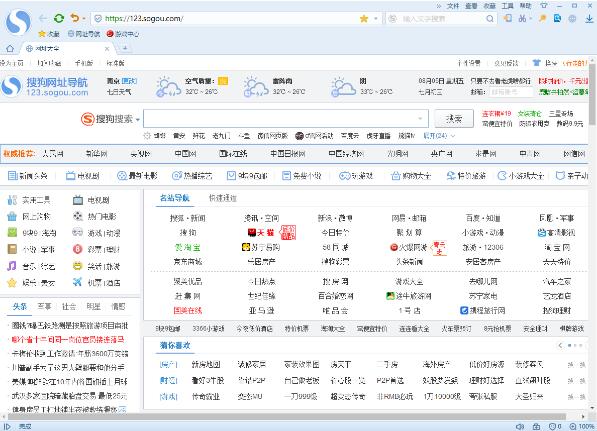Click the orange restore closed tab icon
The height and width of the screenshot is (431, 597).
[x=75, y=18]
